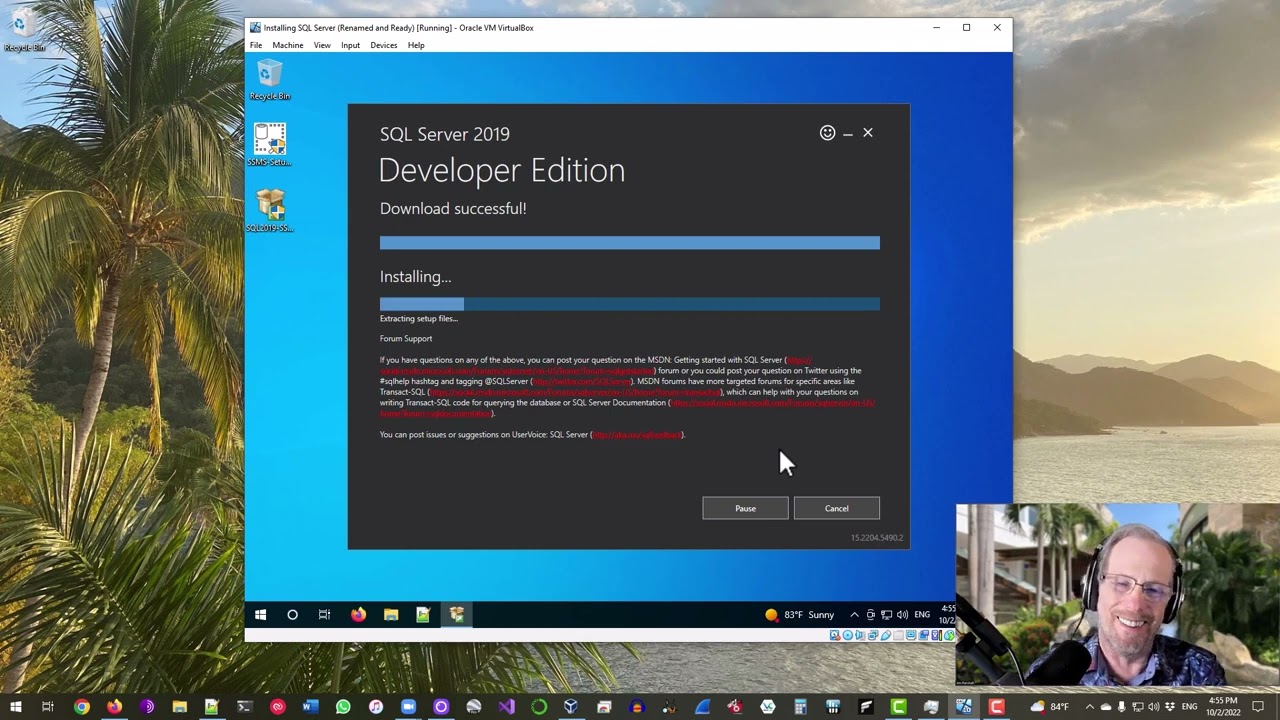Open the host Windows Start button
The height and width of the screenshot is (720, 1280).
click(x=15, y=707)
